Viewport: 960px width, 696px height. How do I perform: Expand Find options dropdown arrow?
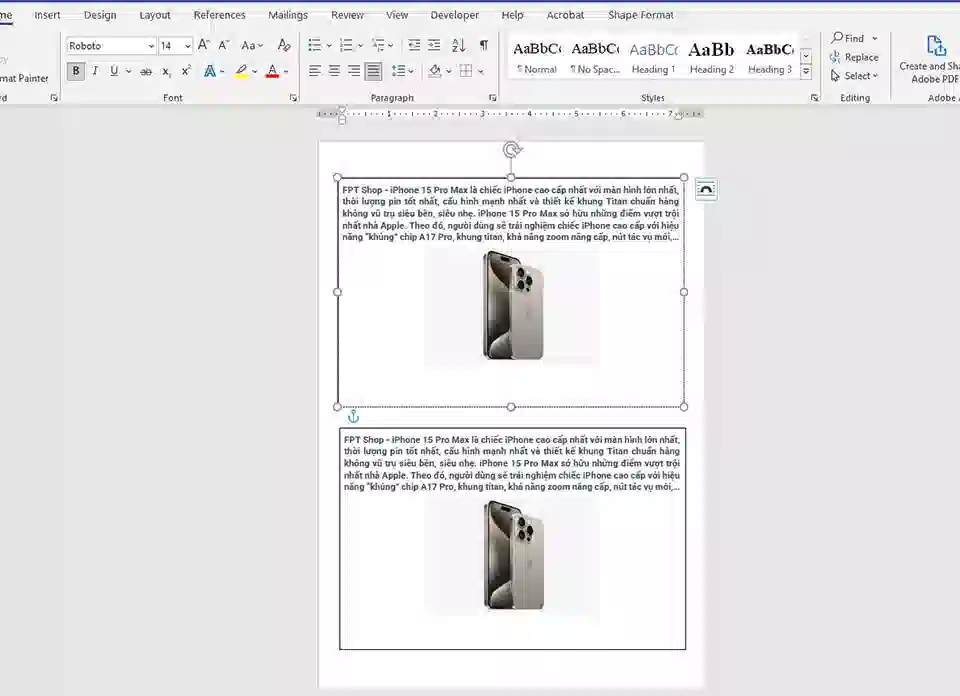click(874, 38)
